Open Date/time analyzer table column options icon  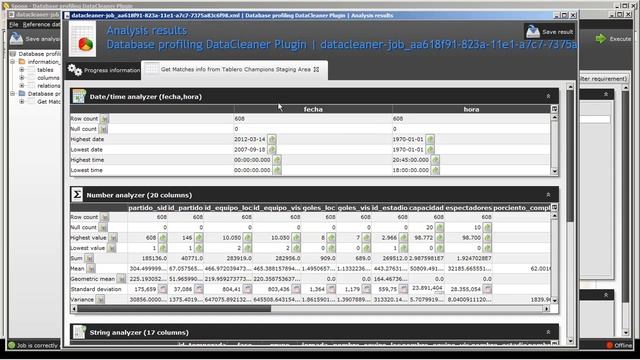[x=554, y=109]
